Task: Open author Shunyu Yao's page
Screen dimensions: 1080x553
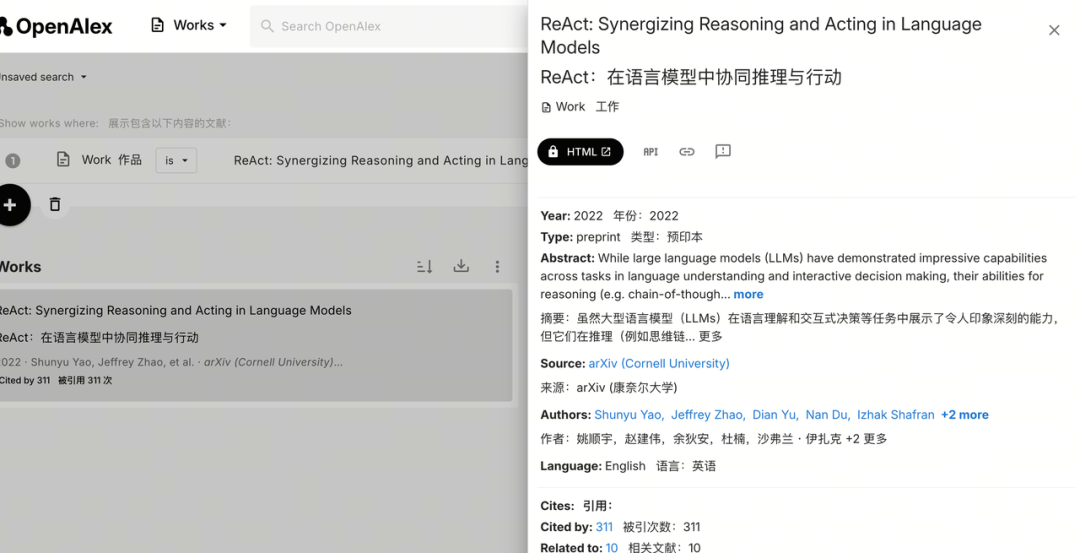Action: (x=628, y=415)
